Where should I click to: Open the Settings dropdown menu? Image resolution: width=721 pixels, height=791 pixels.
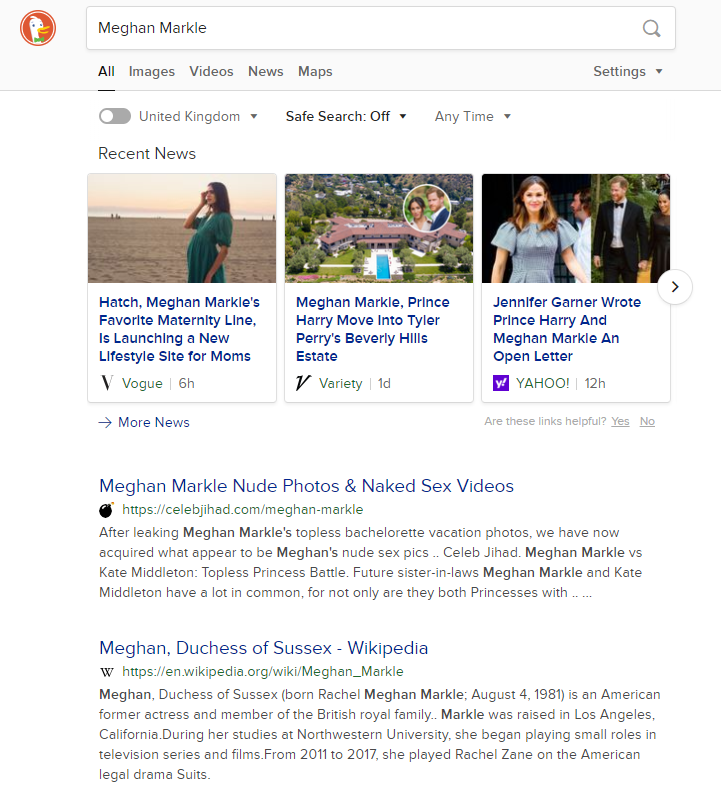click(x=627, y=71)
